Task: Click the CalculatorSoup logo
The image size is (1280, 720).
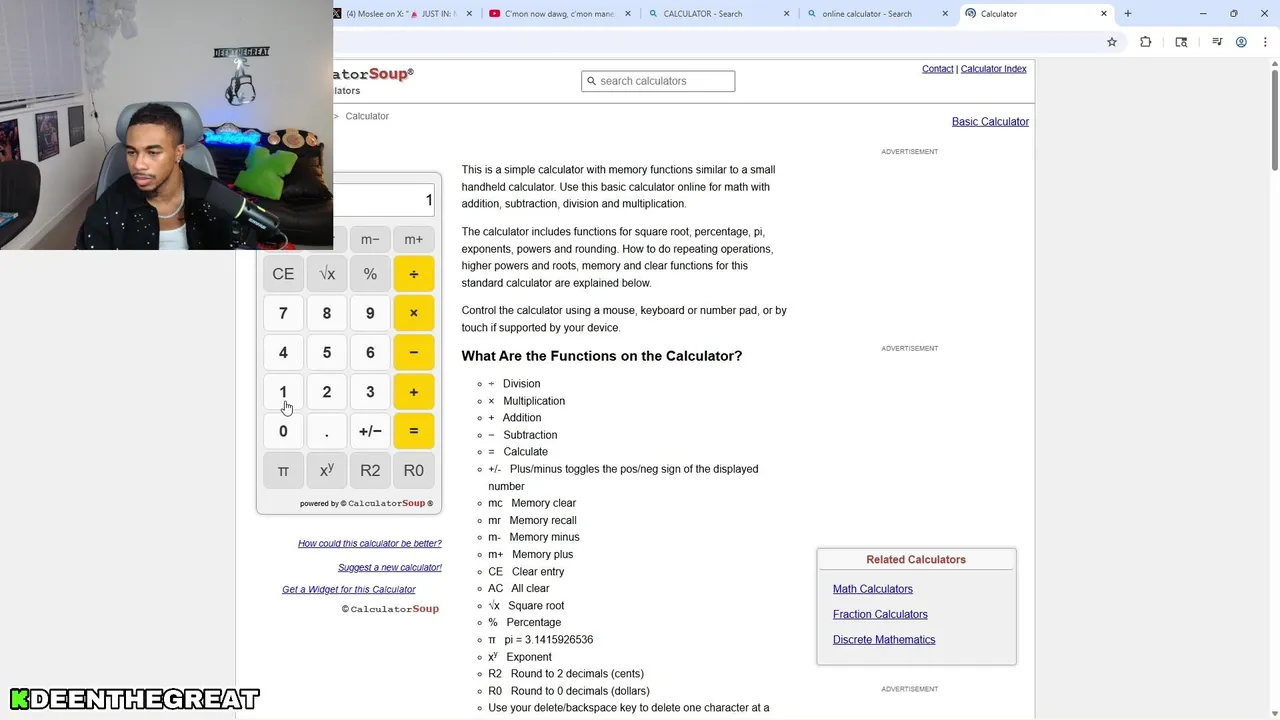Action: 373,74
